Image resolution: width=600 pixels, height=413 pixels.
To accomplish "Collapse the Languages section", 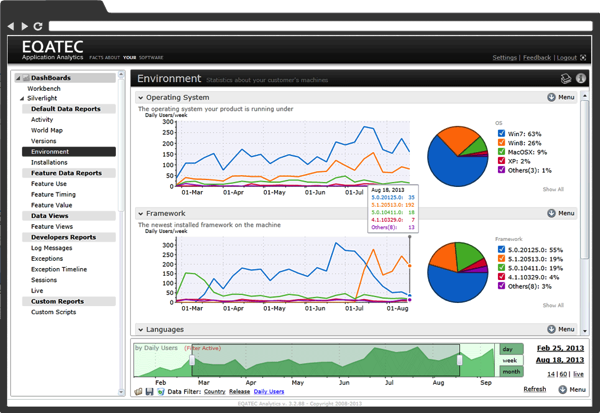I will click(x=140, y=330).
